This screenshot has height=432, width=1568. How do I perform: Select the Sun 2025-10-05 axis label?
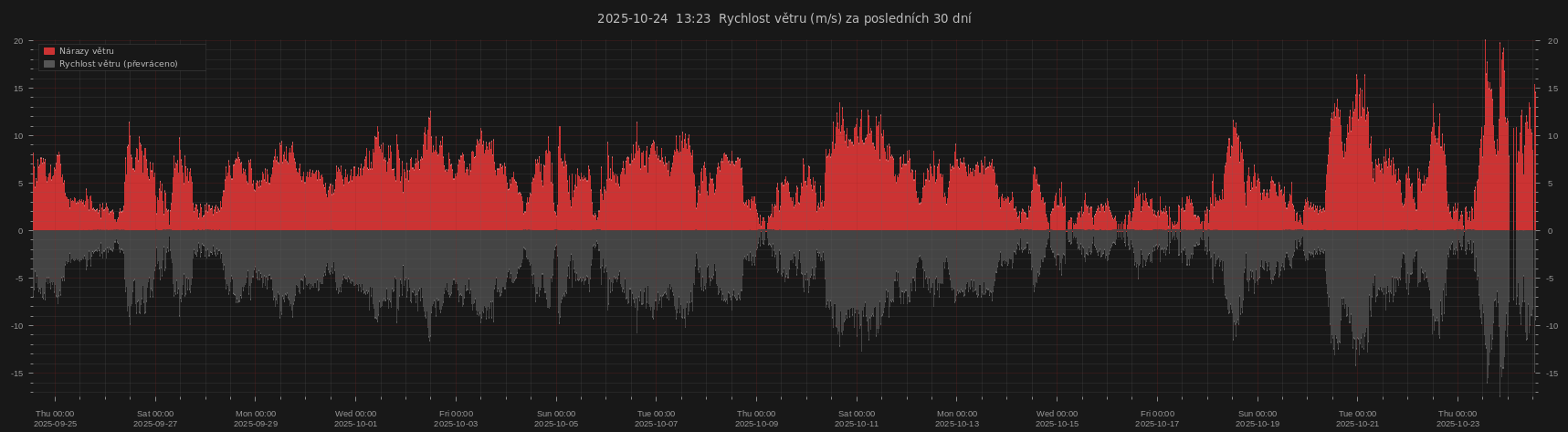pyautogui.click(x=556, y=418)
